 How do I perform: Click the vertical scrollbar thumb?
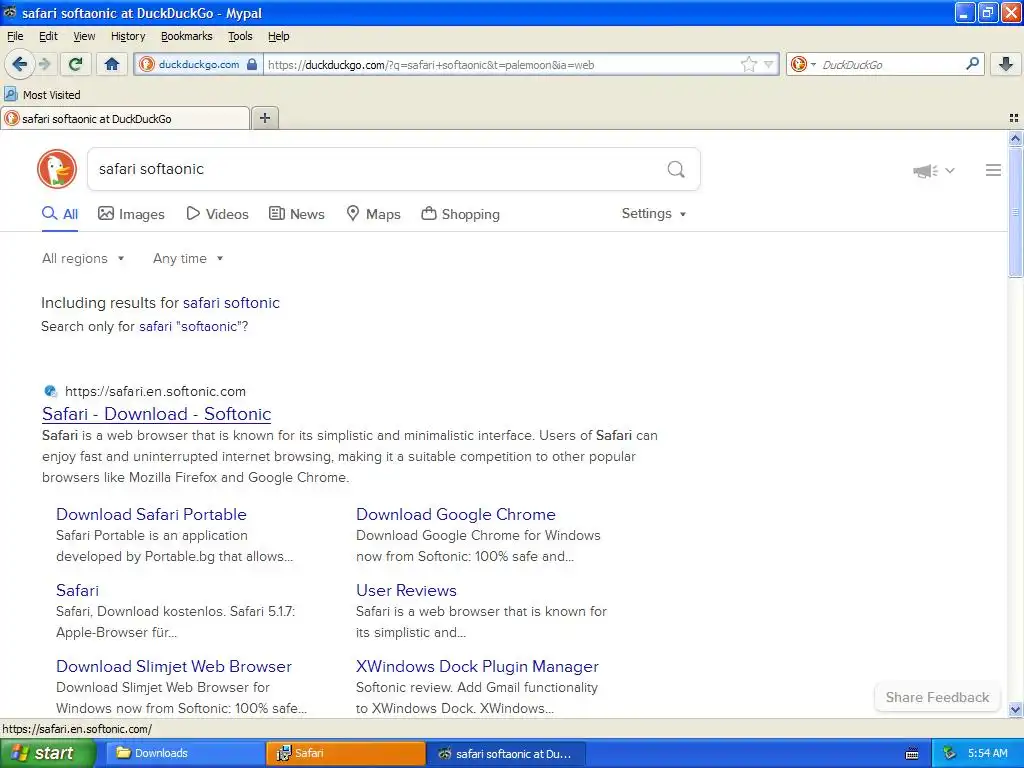pos(1015,212)
